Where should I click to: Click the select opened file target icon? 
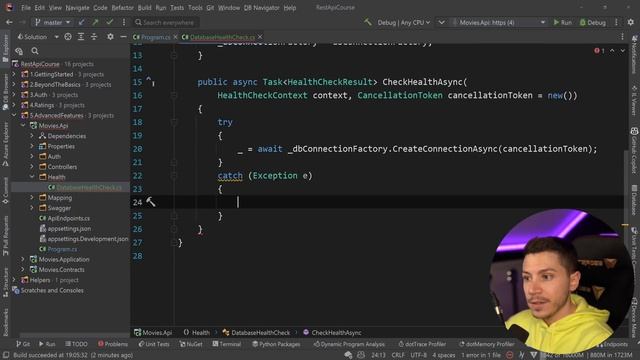click(x=68, y=37)
